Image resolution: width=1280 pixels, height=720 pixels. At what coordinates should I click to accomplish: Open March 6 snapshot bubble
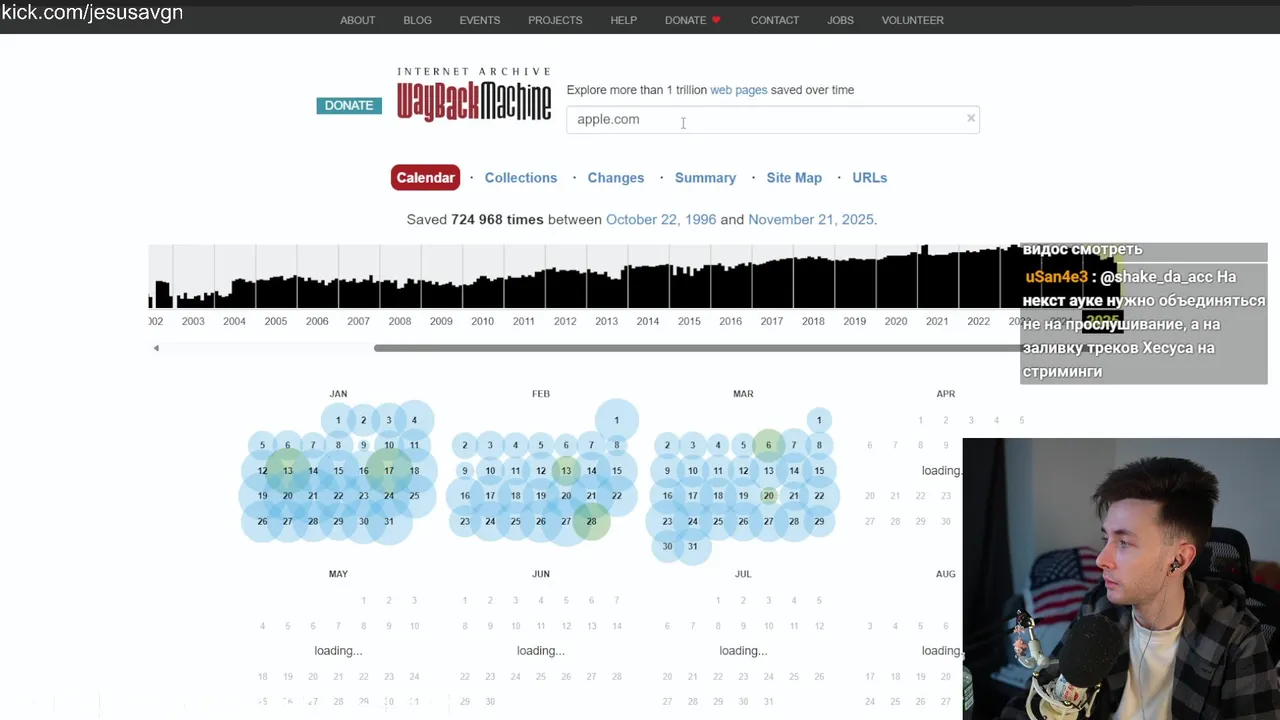coord(769,445)
